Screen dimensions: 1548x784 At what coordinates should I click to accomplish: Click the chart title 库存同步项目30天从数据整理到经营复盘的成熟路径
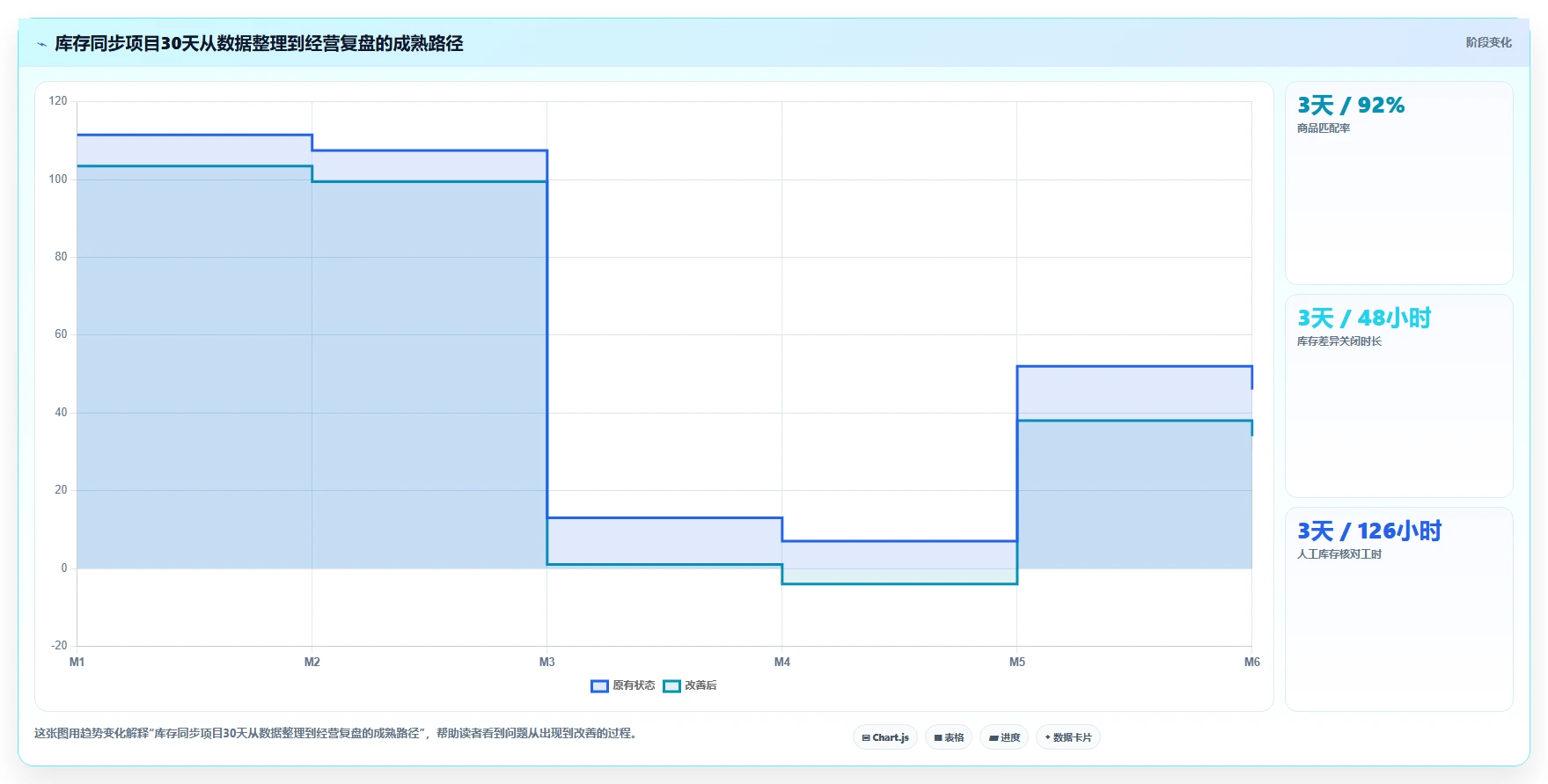click(259, 43)
